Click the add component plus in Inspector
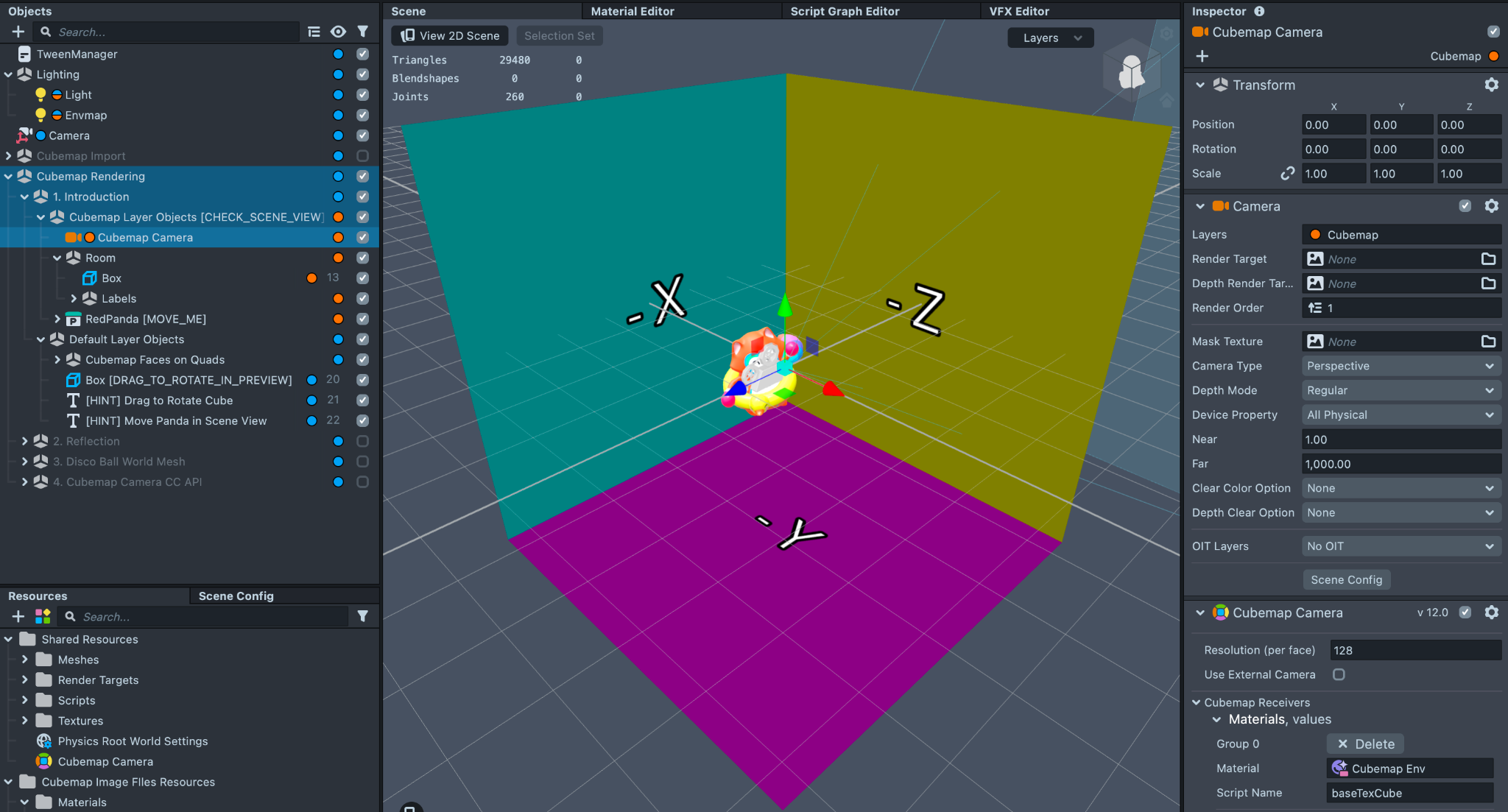Viewport: 1508px width, 812px height. 1202,56
